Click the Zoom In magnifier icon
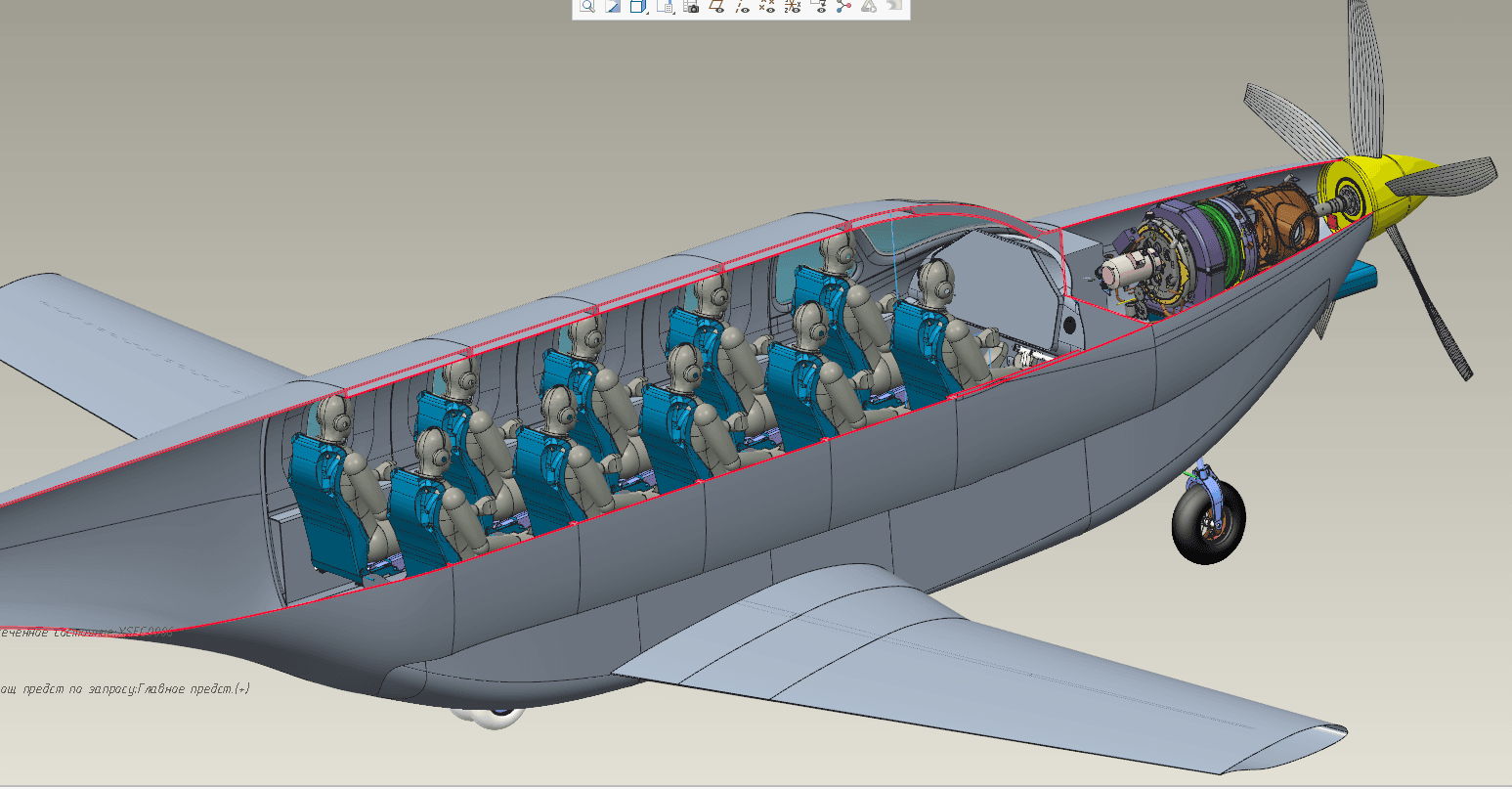Image resolution: width=1512 pixels, height=789 pixels. 587,6
